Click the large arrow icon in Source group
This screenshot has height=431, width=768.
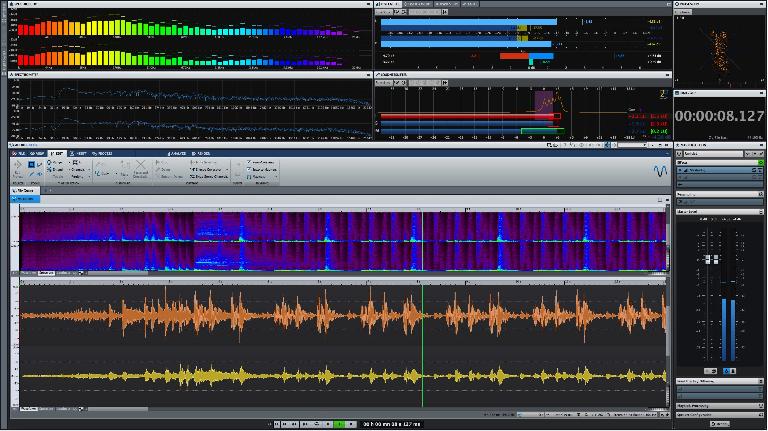(x=17, y=166)
